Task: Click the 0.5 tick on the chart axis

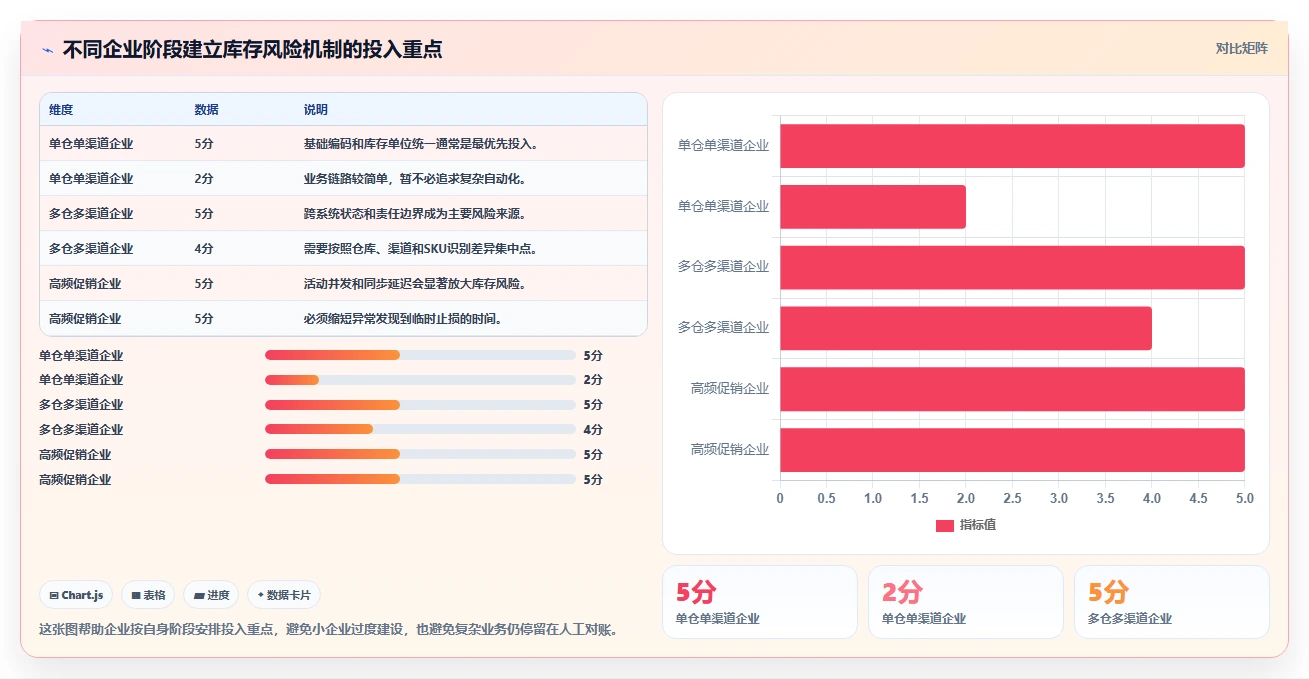Action: pos(827,498)
